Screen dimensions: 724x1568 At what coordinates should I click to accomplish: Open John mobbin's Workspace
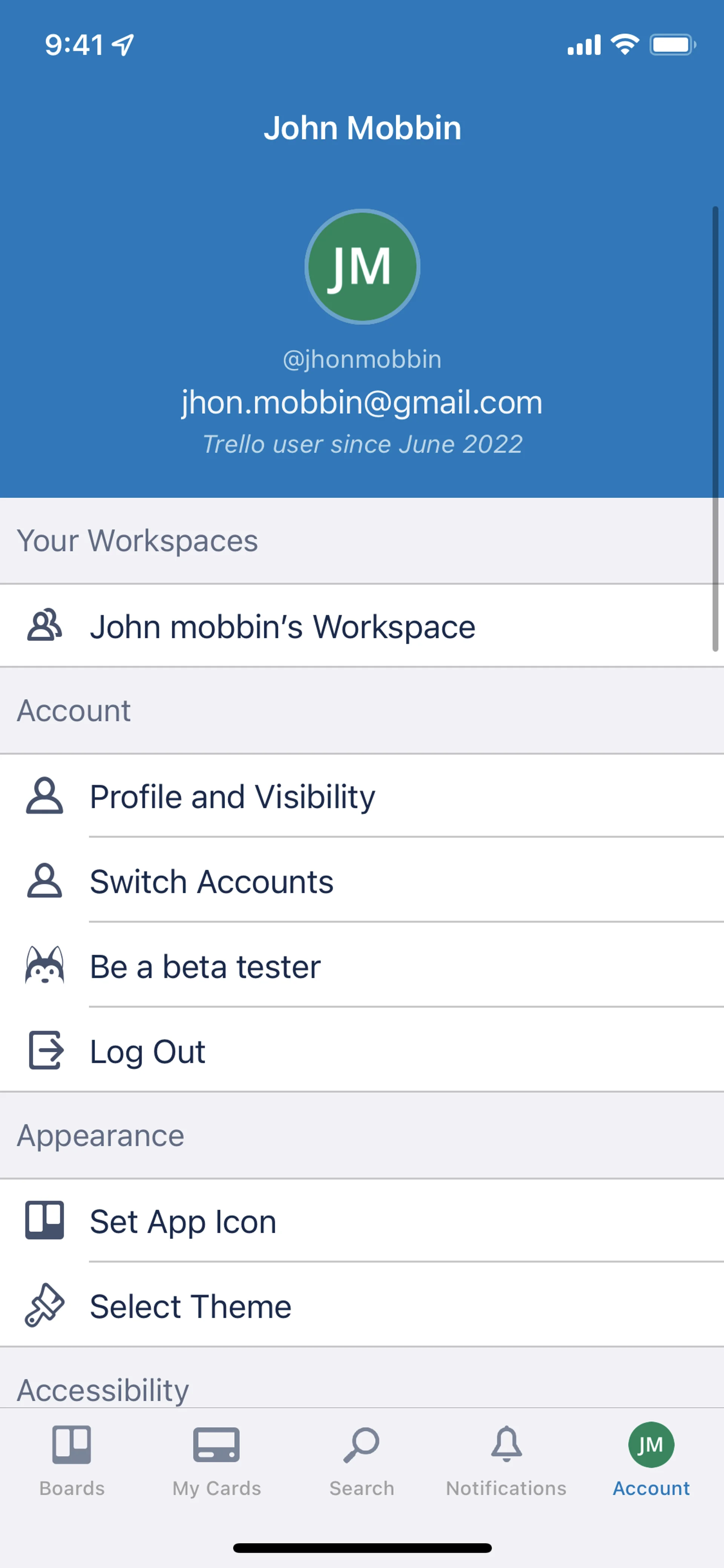click(x=283, y=627)
